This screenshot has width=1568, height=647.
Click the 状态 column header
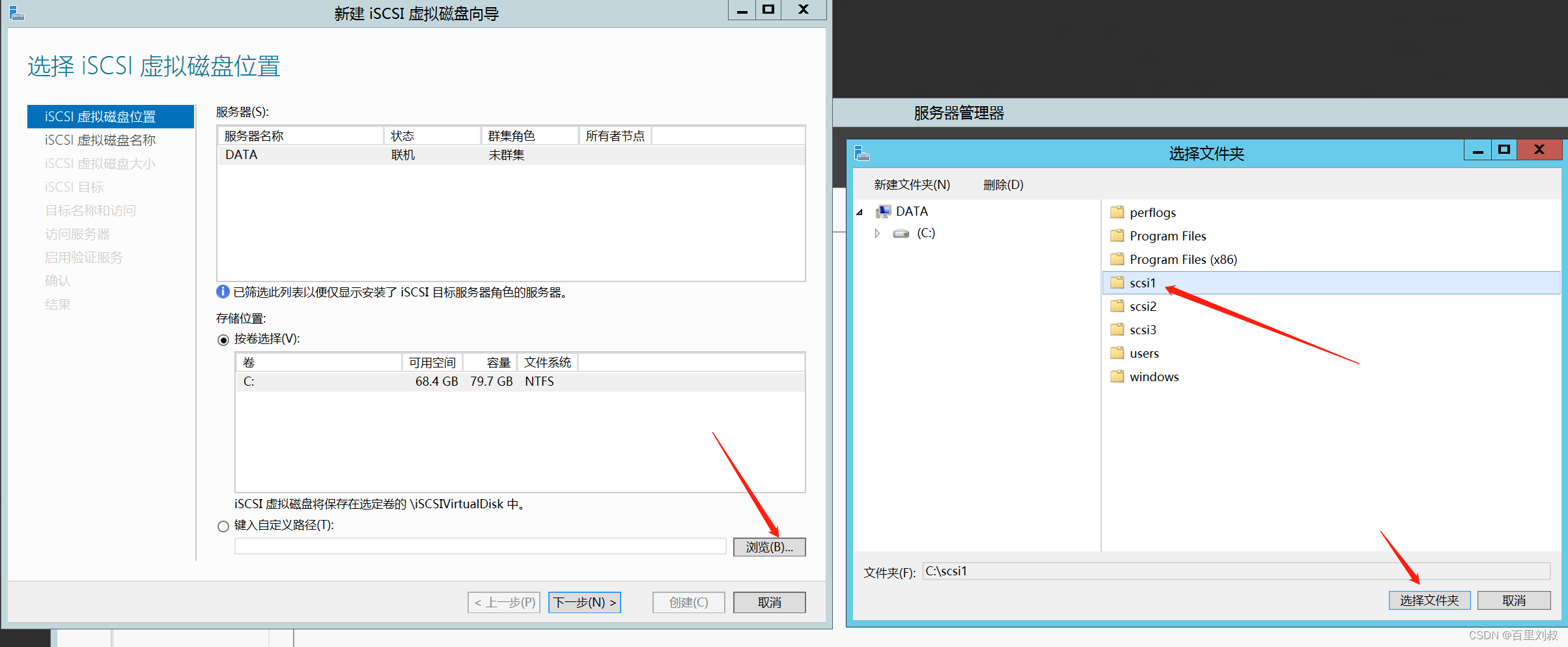click(x=433, y=136)
